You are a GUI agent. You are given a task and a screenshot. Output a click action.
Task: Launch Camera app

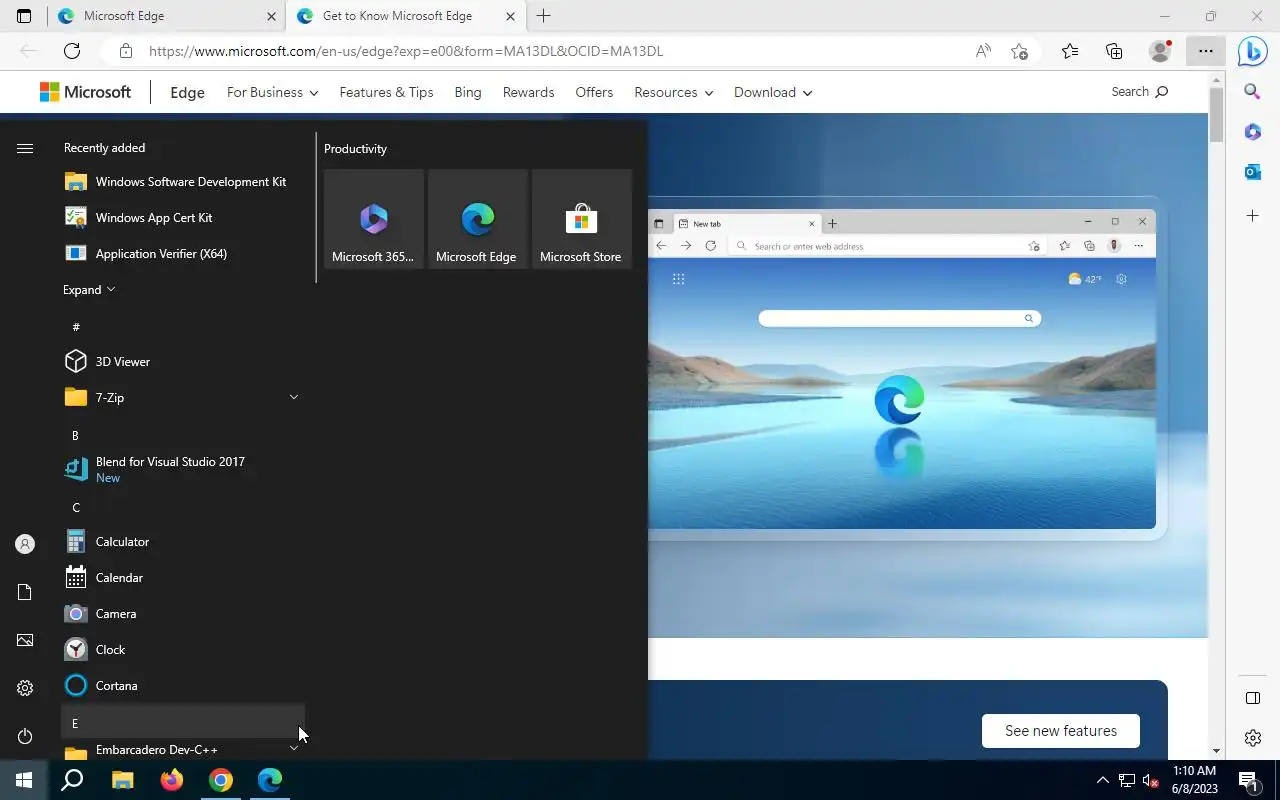point(182,614)
